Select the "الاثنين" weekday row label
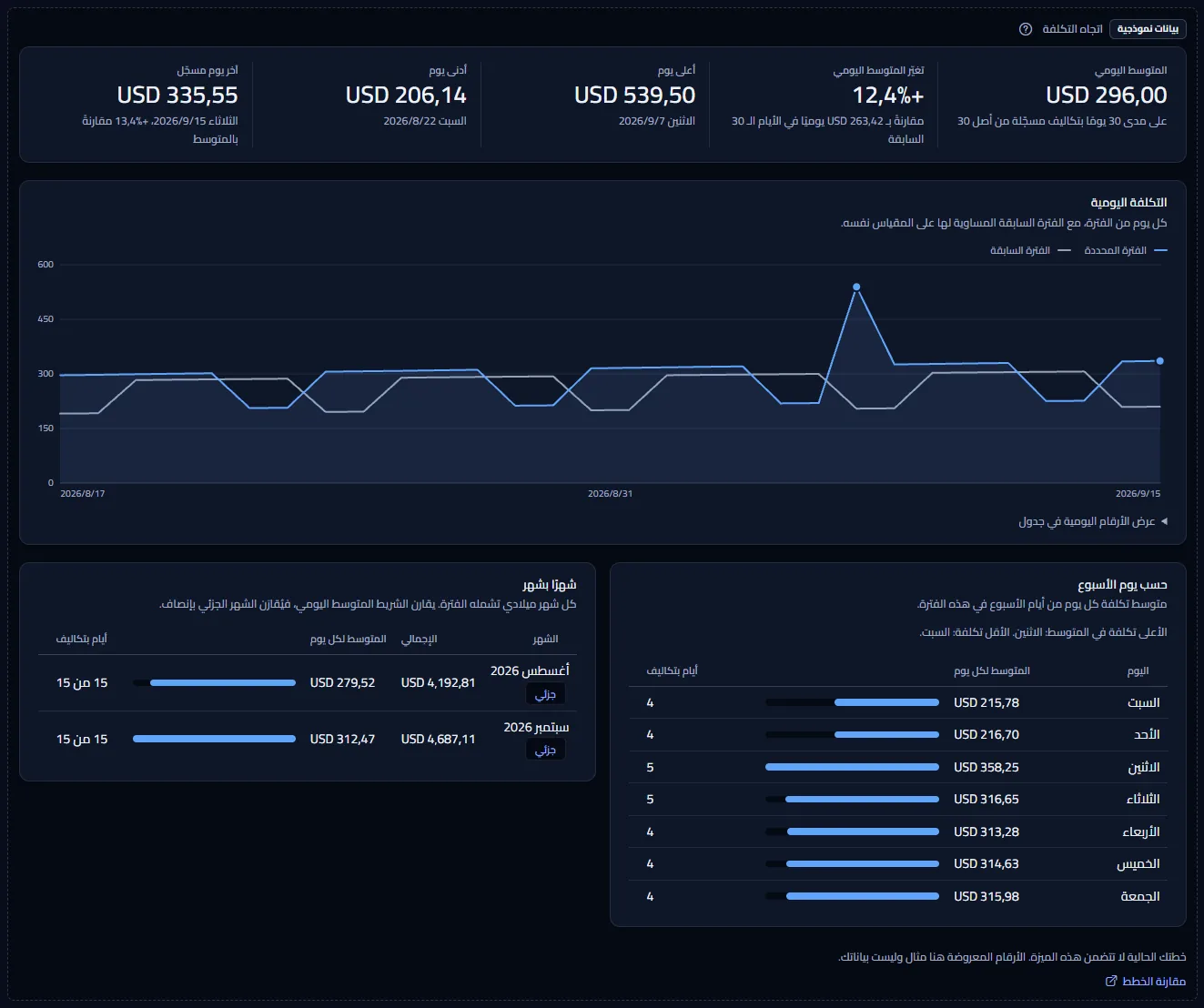Screen dimensions: 1204x1008 (x=1144, y=767)
